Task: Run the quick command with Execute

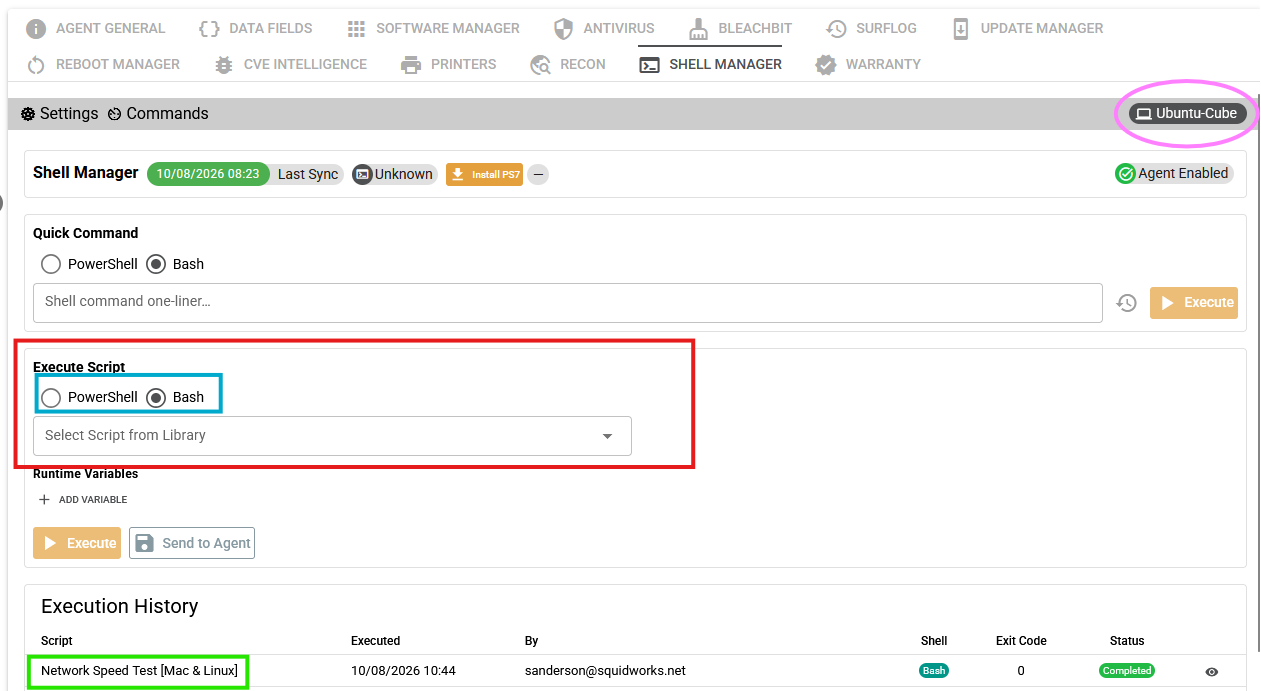Action: [x=1194, y=303]
